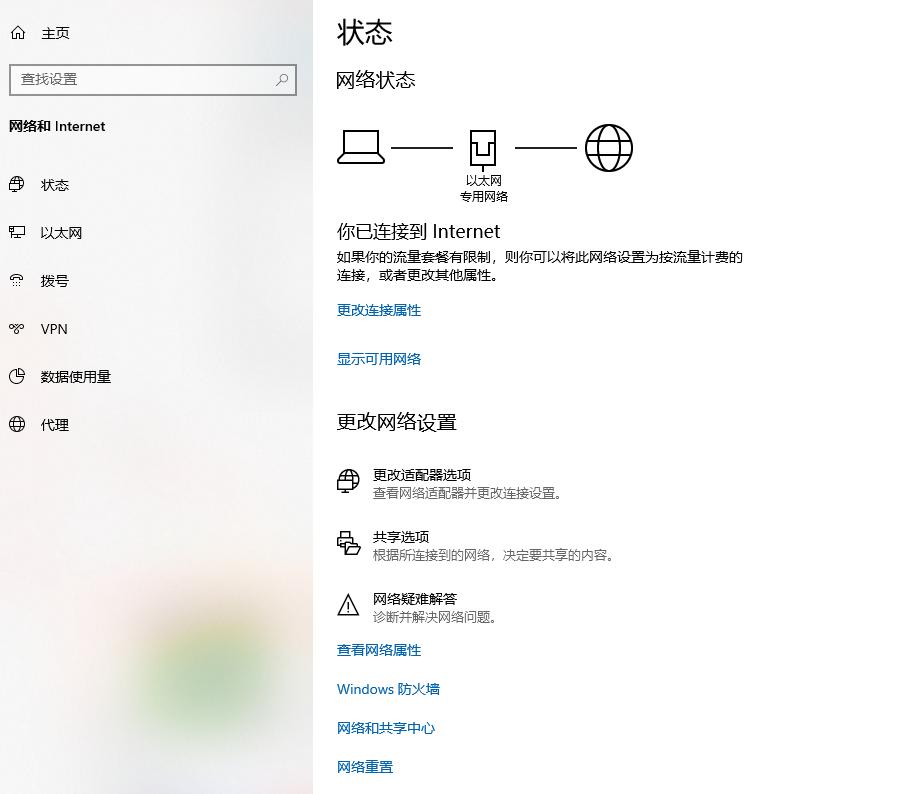Open the 代理 (Proxy) settings page
The width and height of the screenshot is (908, 794).
click(x=55, y=425)
